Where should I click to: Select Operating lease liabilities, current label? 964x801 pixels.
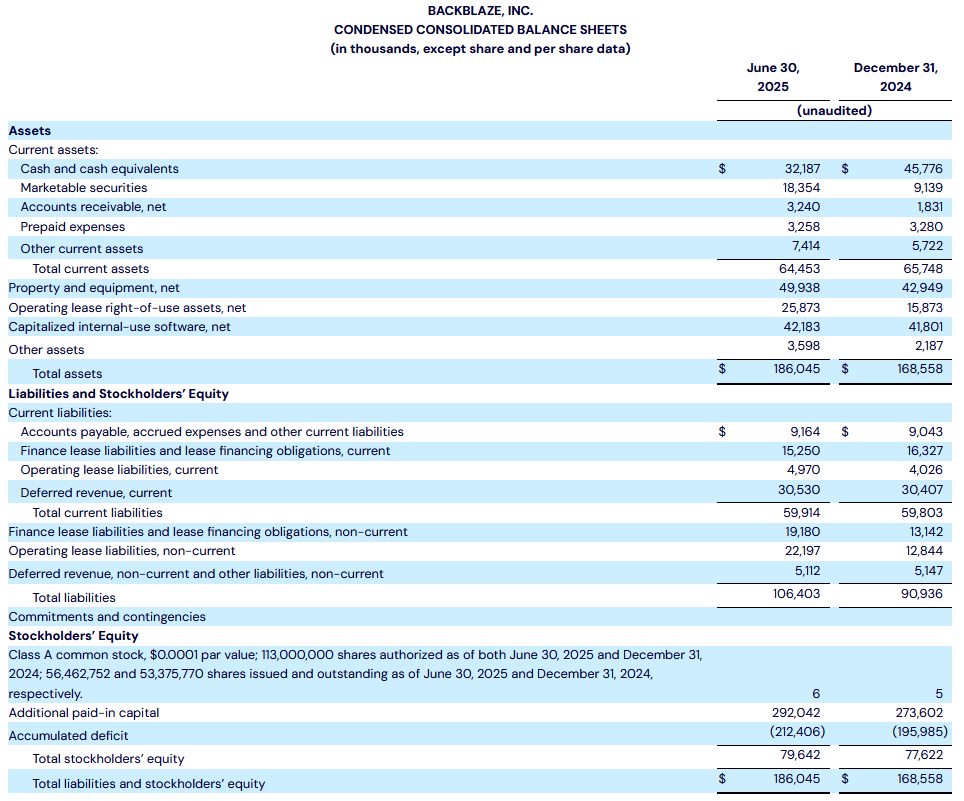click(x=119, y=470)
